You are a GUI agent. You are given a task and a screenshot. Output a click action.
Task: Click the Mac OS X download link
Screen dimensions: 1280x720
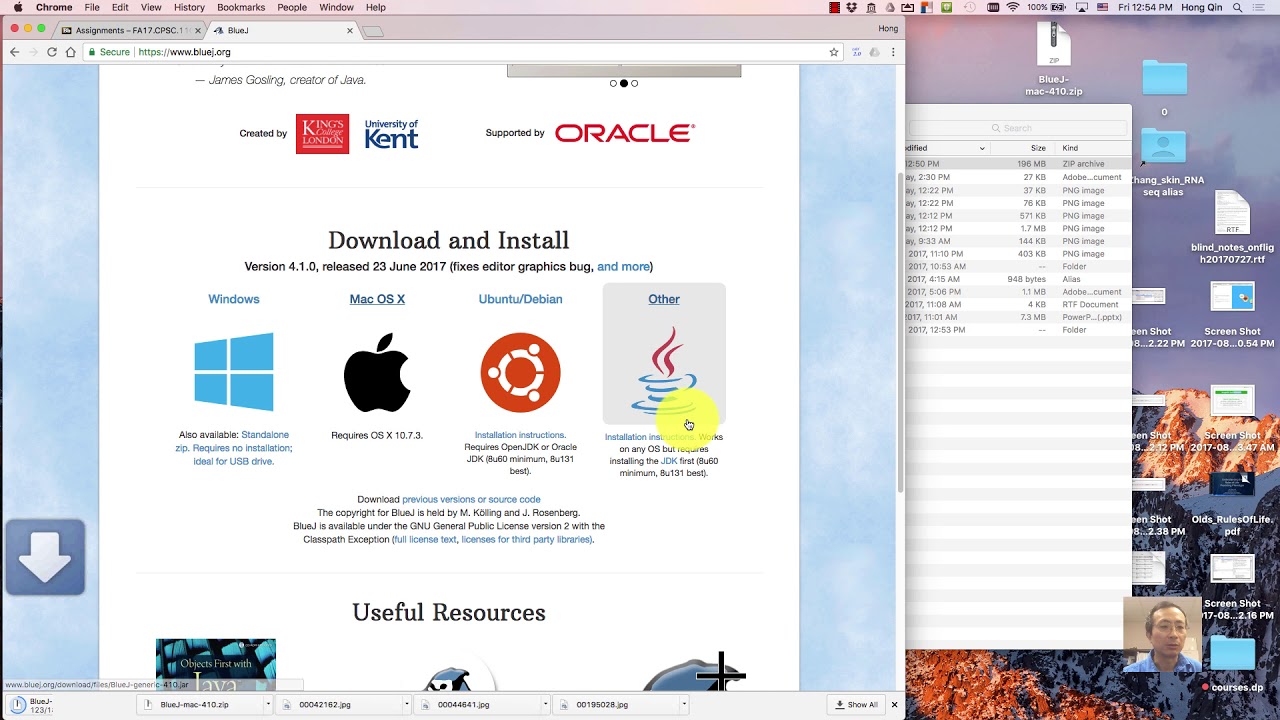tap(377, 299)
